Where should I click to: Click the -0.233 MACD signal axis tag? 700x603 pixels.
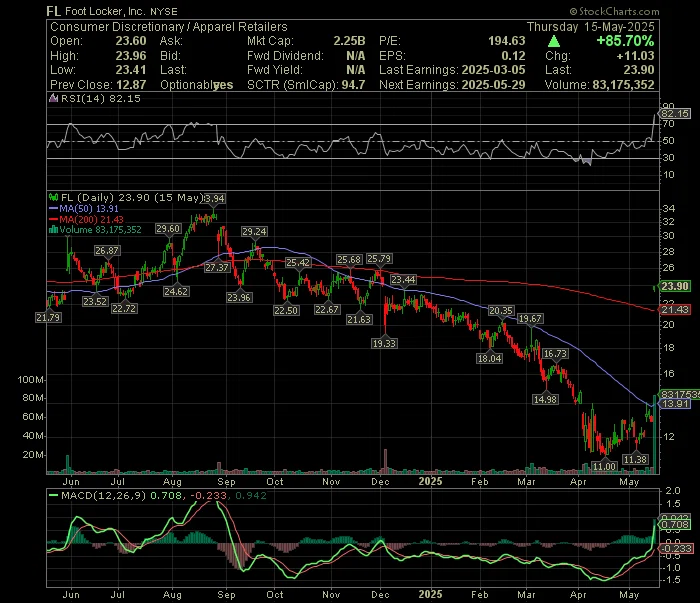(676, 548)
